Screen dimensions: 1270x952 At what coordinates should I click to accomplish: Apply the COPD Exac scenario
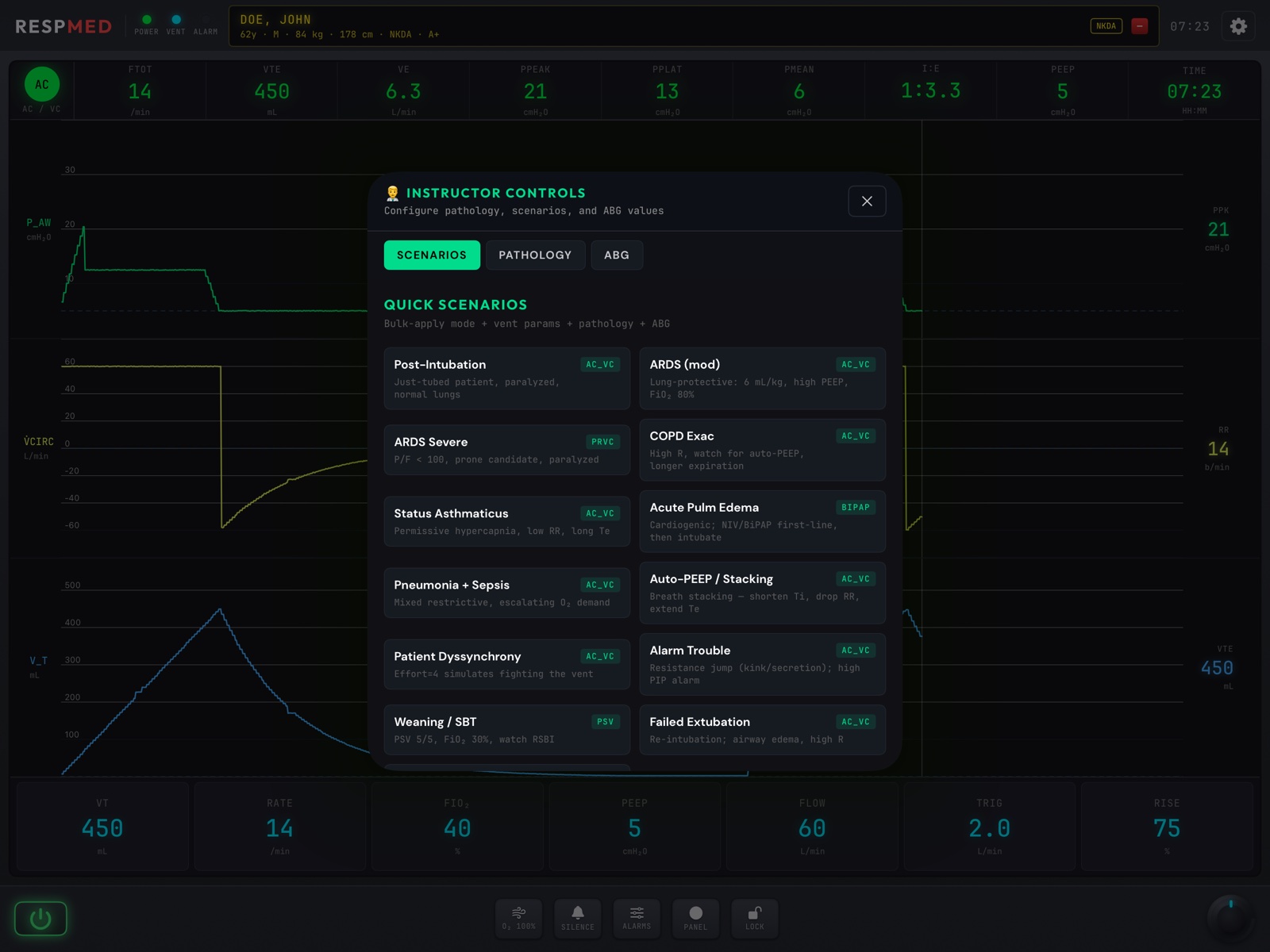(x=762, y=450)
